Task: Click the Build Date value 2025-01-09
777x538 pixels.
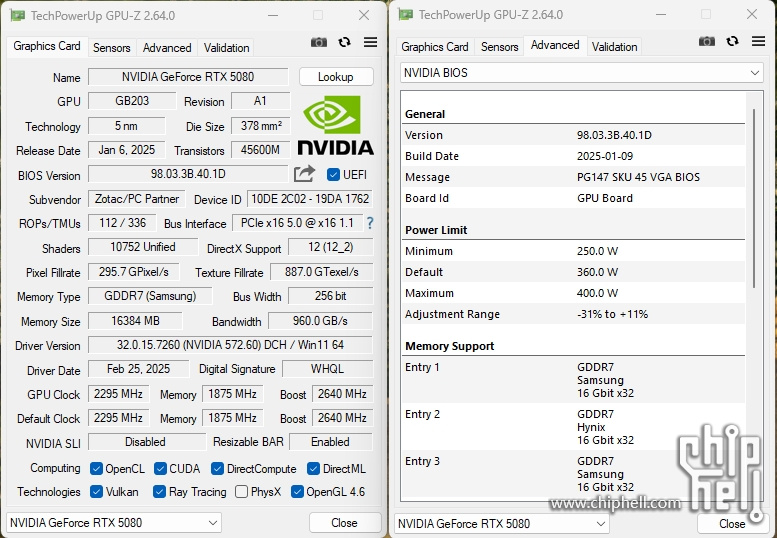Action: 605,156
